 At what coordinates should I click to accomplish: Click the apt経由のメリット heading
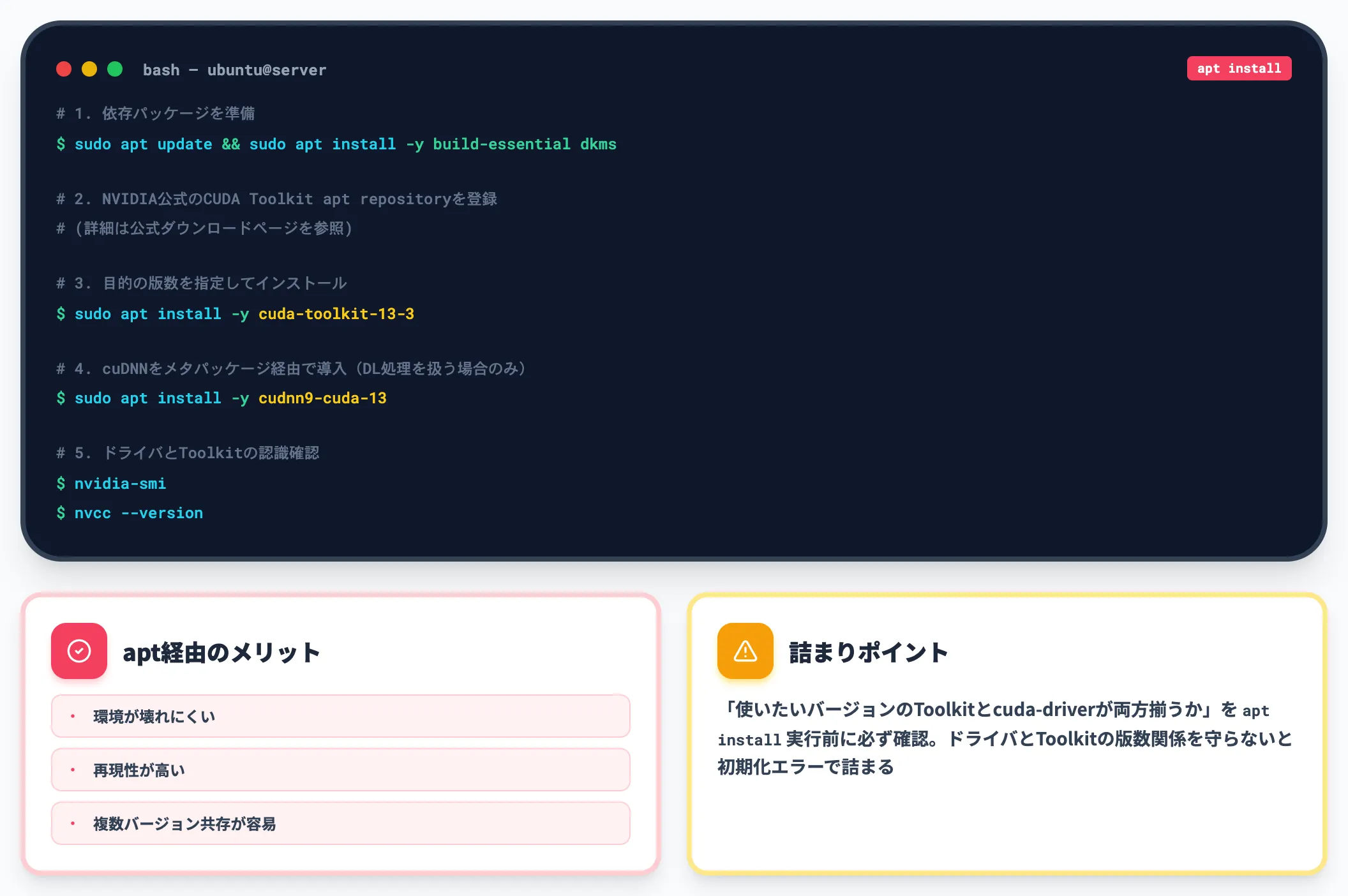[221, 652]
